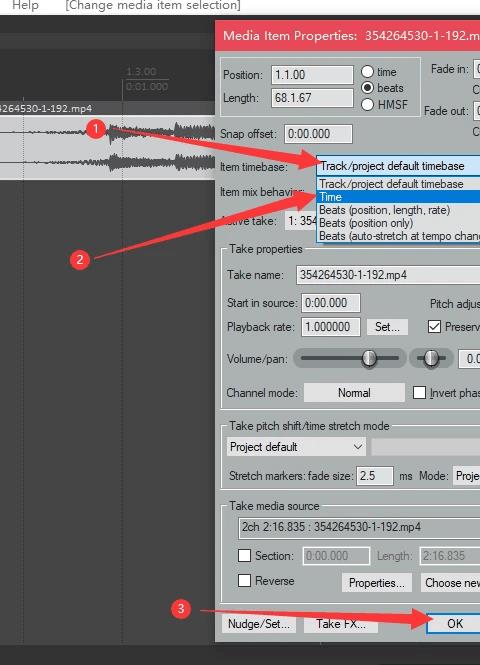Click the Playback rate field

(331, 327)
